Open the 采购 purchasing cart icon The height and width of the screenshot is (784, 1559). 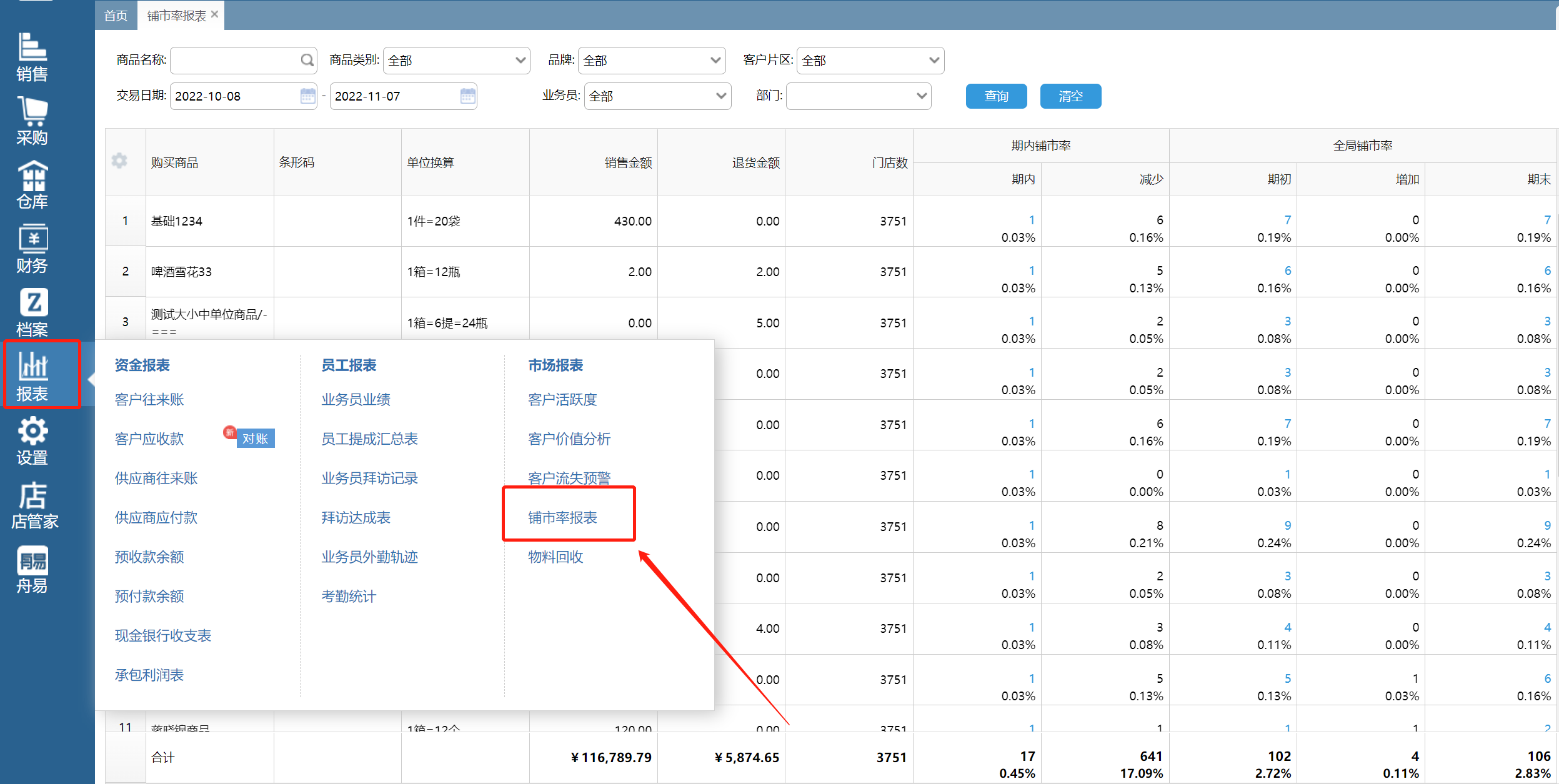(32, 121)
